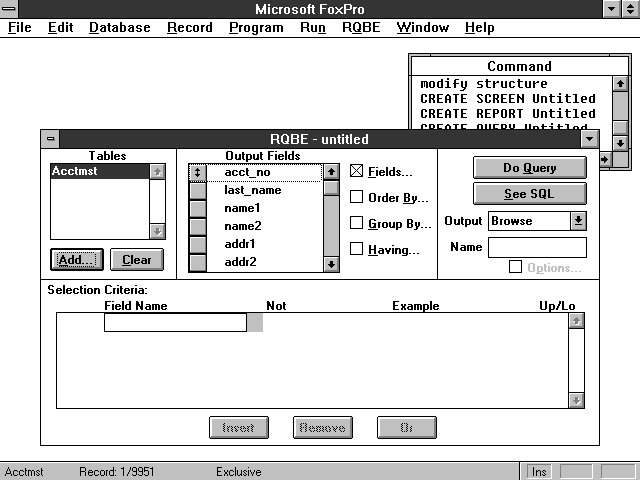The width and height of the screenshot is (640, 480).
Task: Expand the Output Browse dropdown
Action: (578, 221)
